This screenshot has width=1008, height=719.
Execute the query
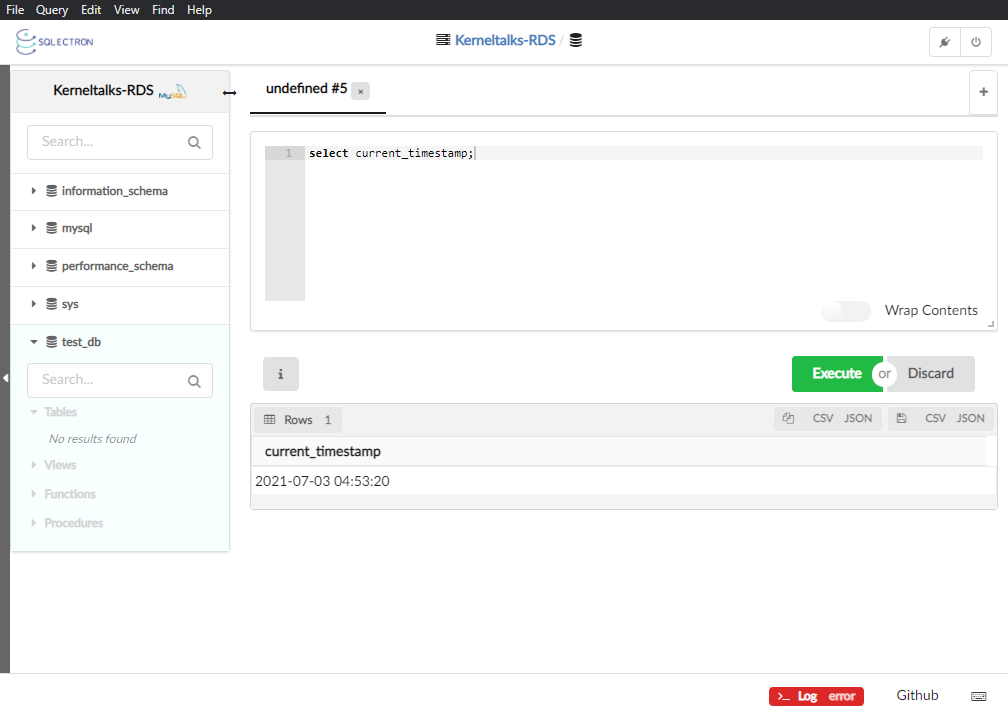(x=837, y=374)
